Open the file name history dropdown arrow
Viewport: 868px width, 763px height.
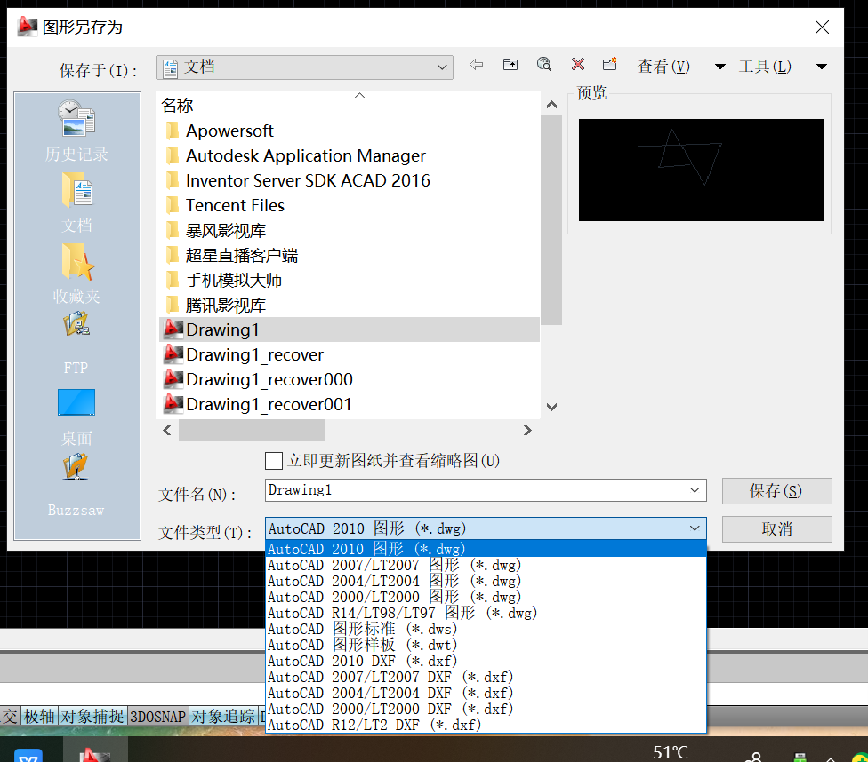[x=695, y=490]
